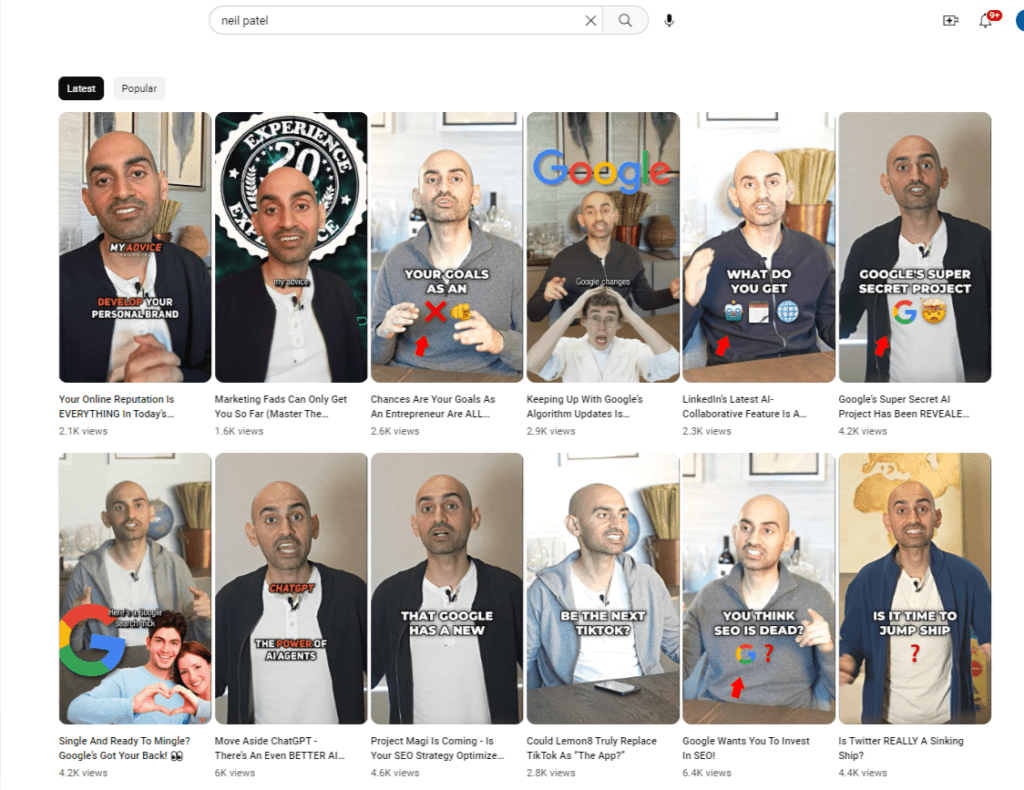Viewport: 1024px width, 790px height.
Task: Open the 'Develop Your Personal Brand' short thumbnail
Action: [x=135, y=247]
